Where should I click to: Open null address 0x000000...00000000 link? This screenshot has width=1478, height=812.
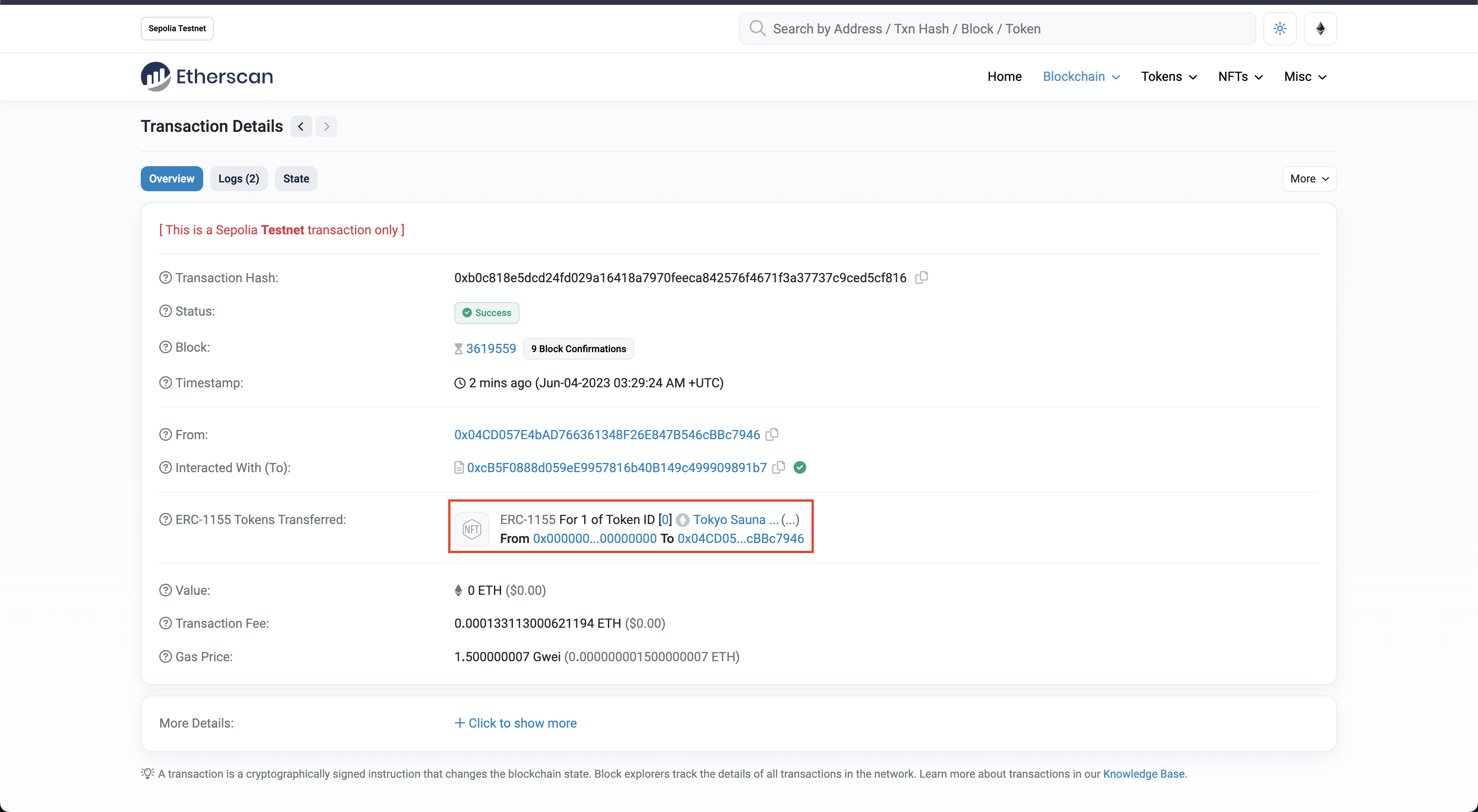pyautogui.click(x=595, y=539)
